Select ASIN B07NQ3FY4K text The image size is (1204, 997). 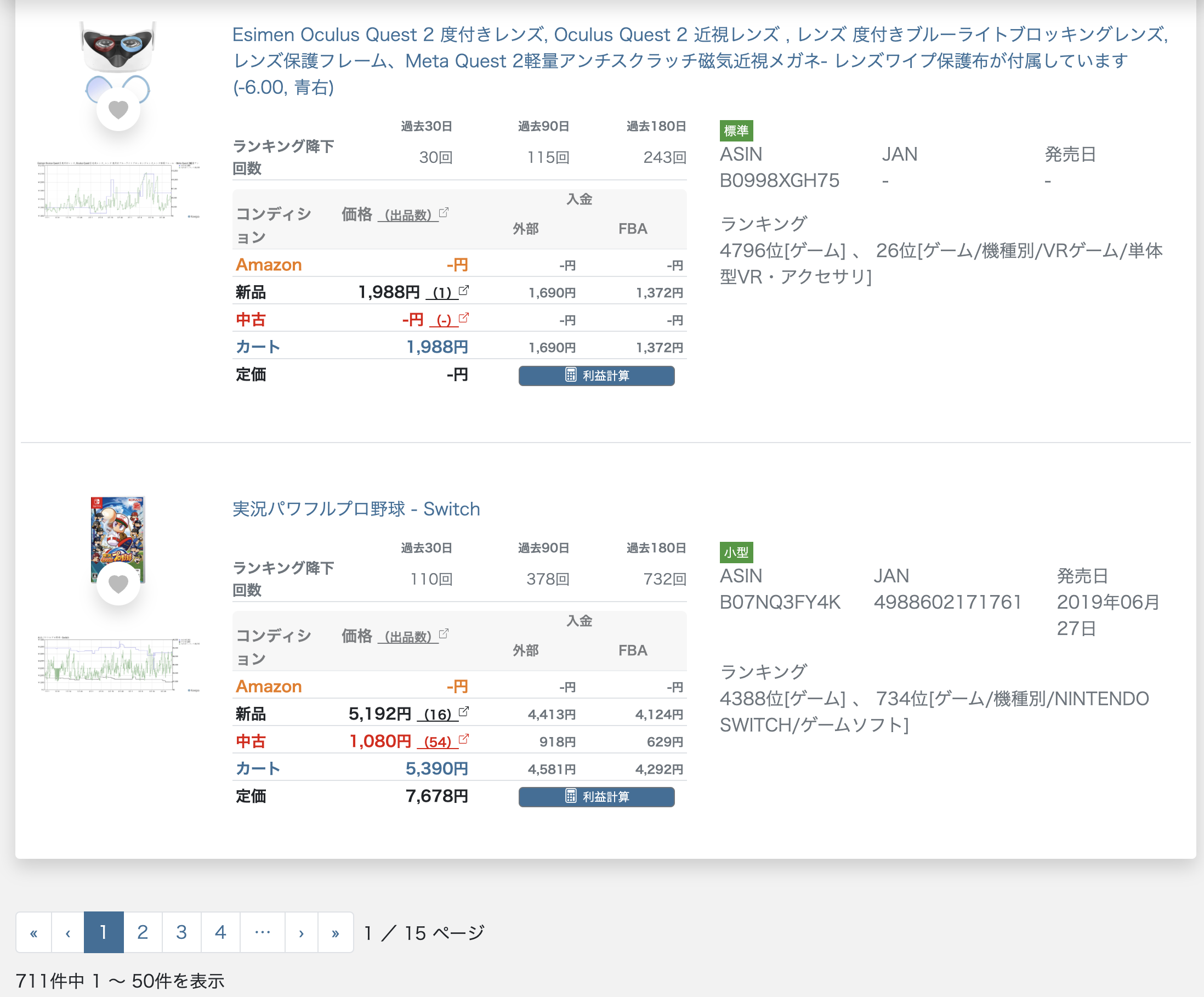pyautogui.click(x=780, y=602)
